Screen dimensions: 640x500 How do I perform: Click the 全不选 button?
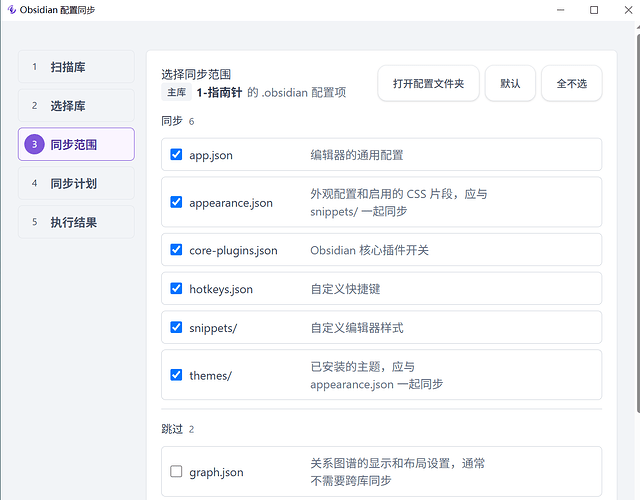(571, 83)
